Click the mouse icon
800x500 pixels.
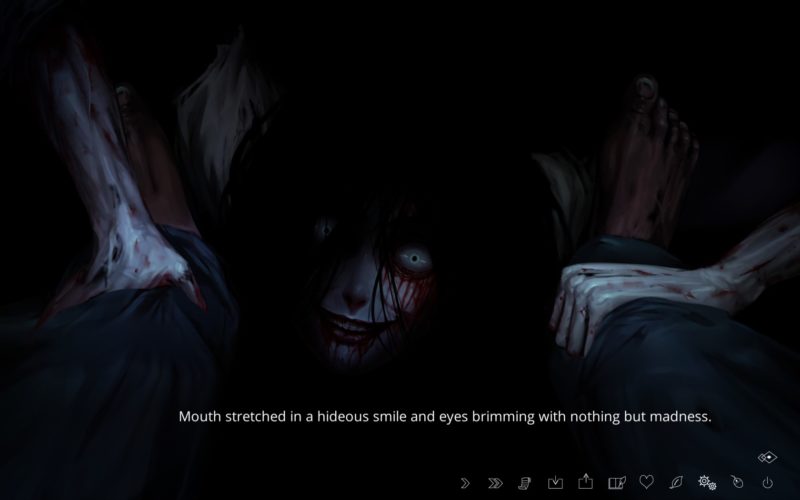(737, 482)
